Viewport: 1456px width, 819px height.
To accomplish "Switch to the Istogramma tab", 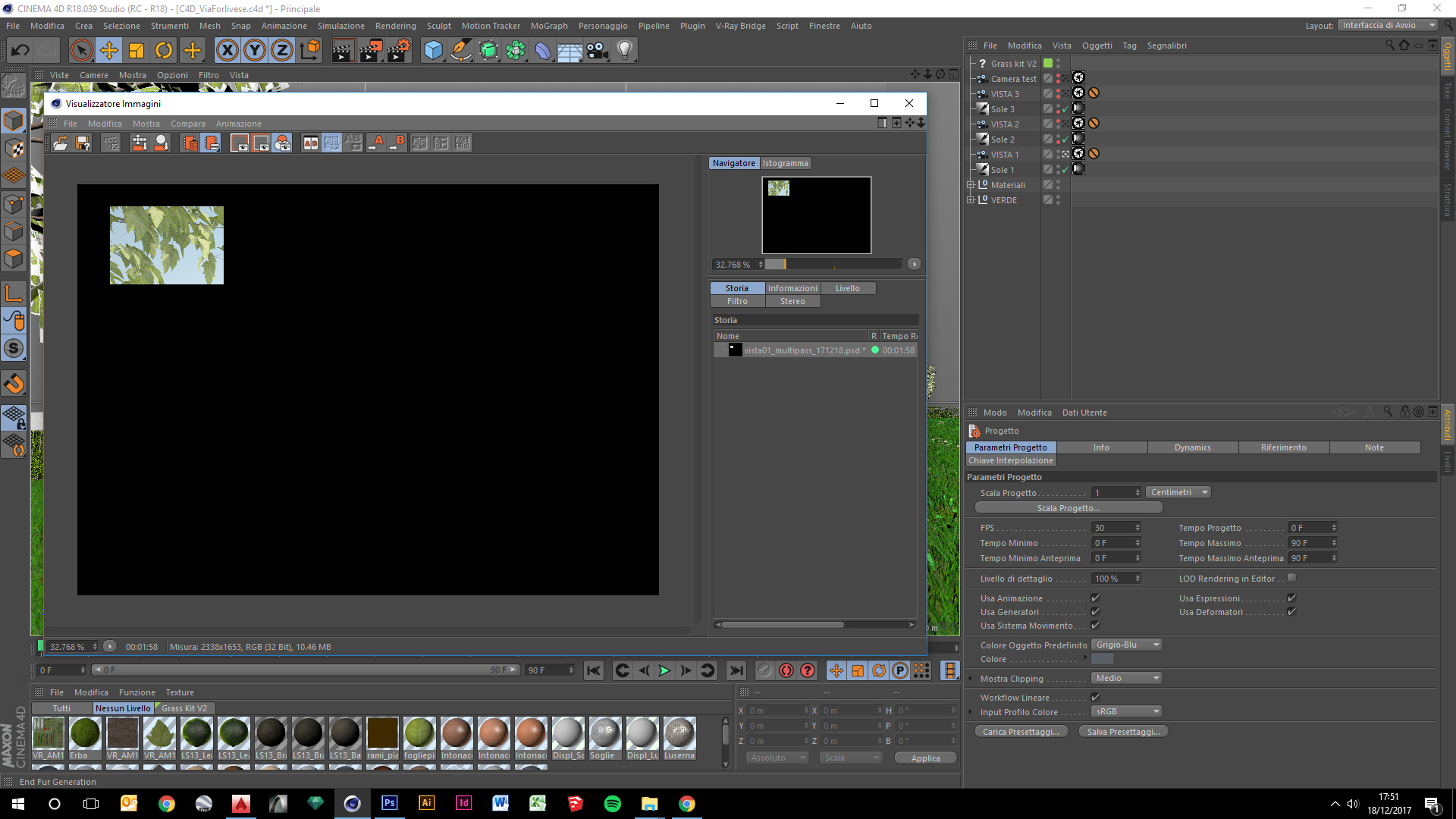I will tap(786, 163).
